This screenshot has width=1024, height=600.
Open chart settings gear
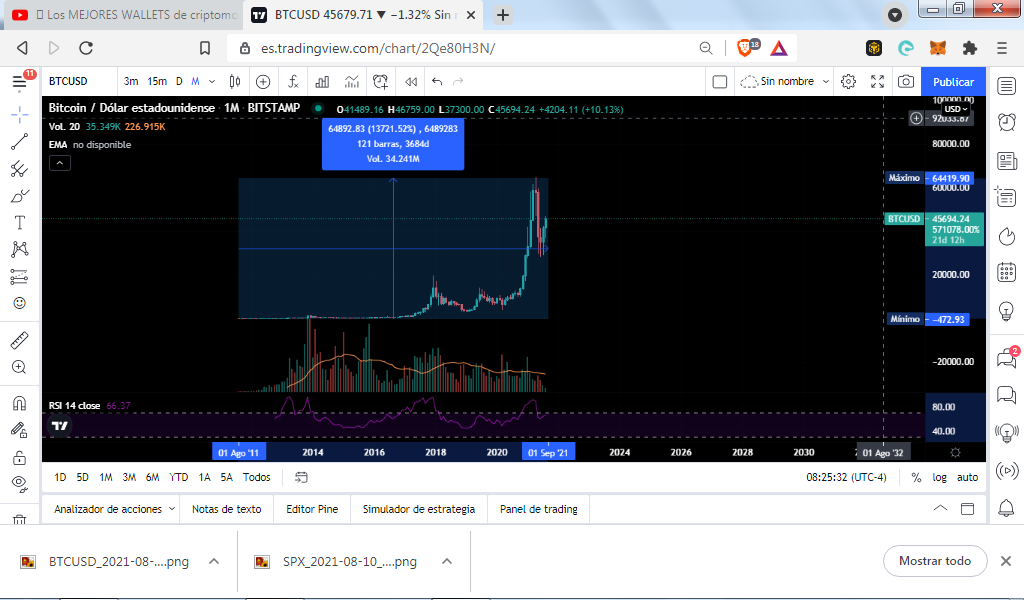point(848,82)
